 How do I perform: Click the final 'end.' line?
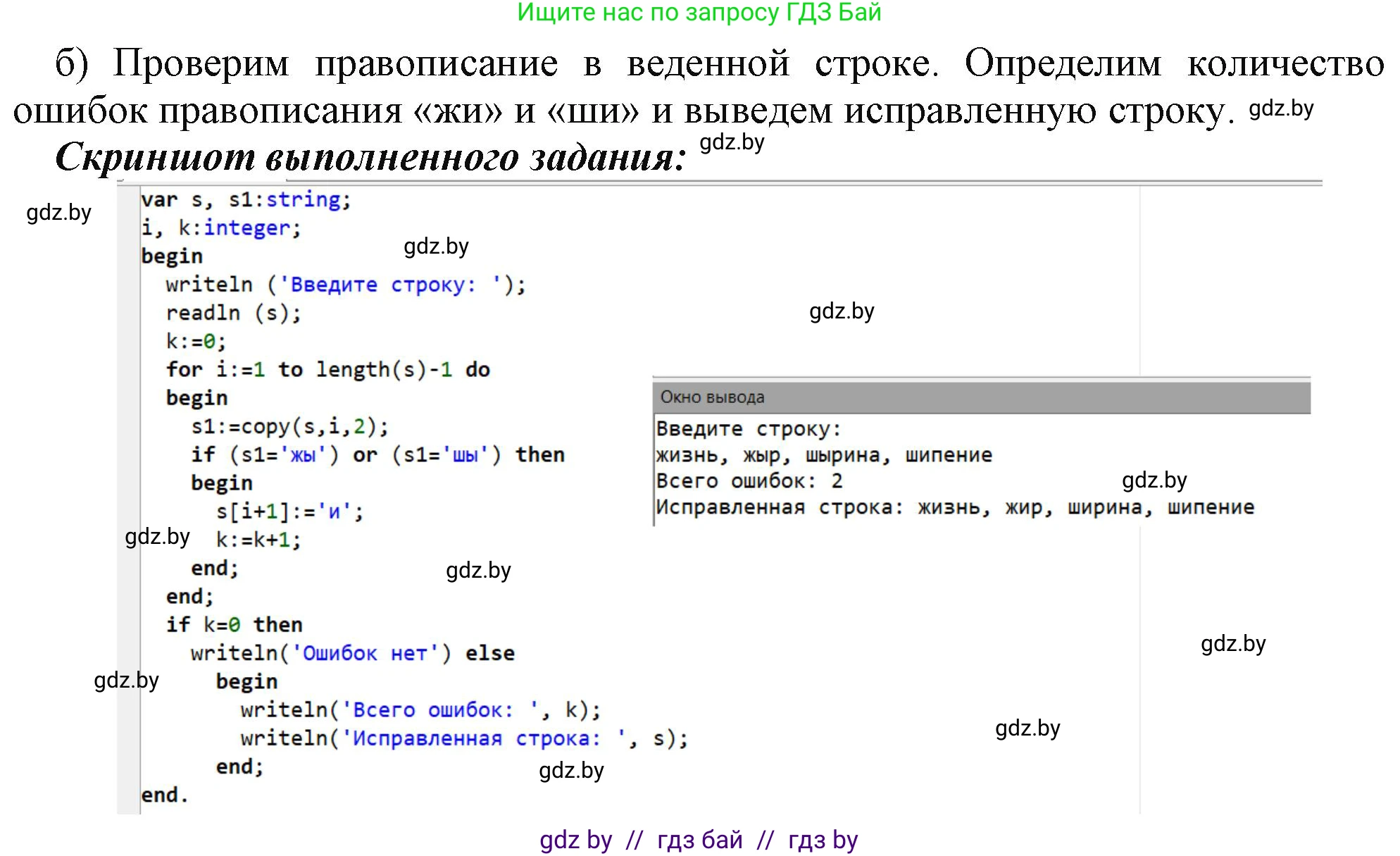(x=165, y=795)
